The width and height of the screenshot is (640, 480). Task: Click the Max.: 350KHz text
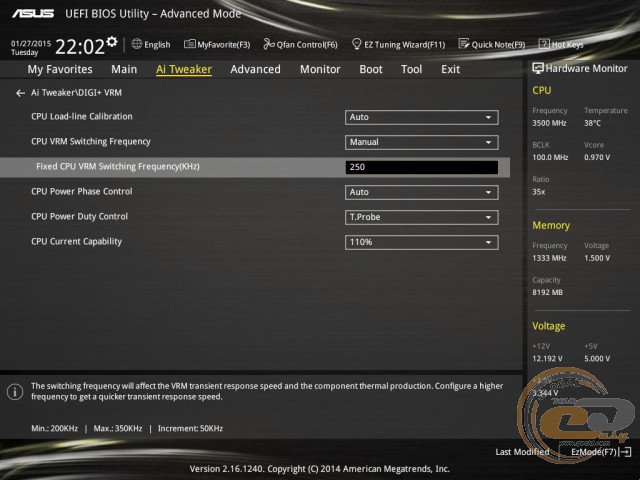(118, 429)
